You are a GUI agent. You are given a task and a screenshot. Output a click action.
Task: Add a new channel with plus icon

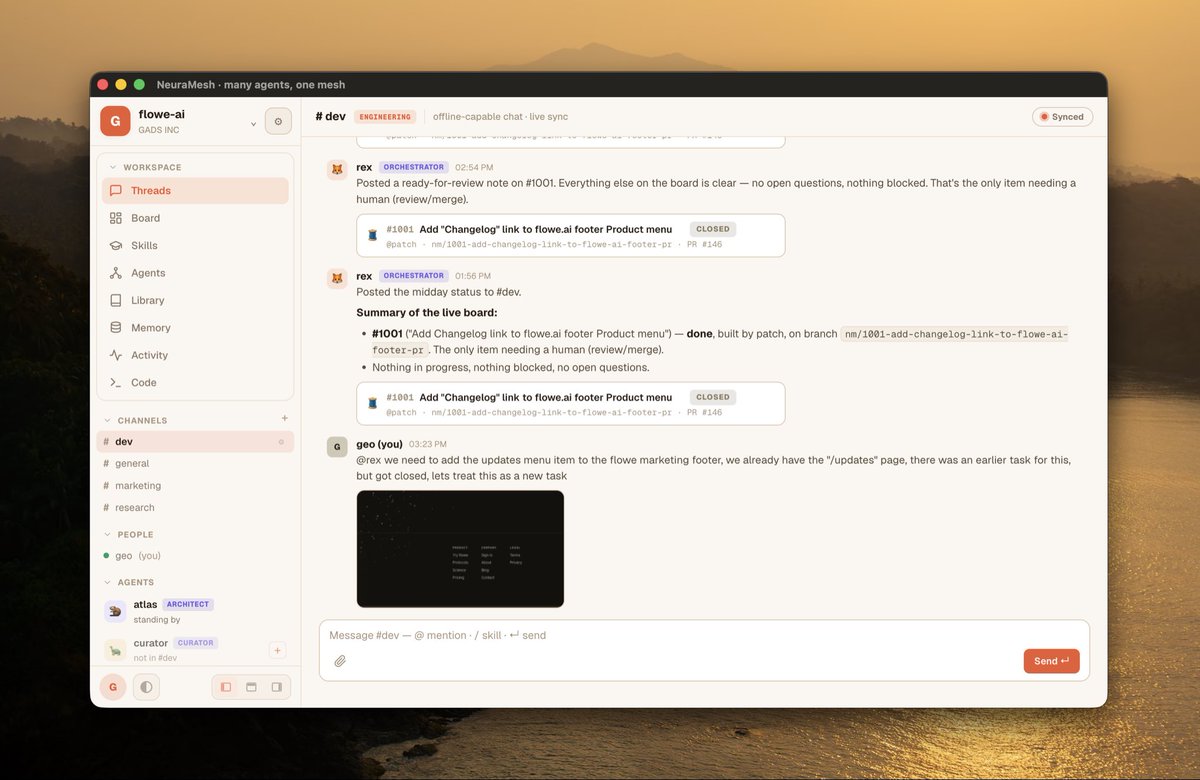click(x=285, y=419)
